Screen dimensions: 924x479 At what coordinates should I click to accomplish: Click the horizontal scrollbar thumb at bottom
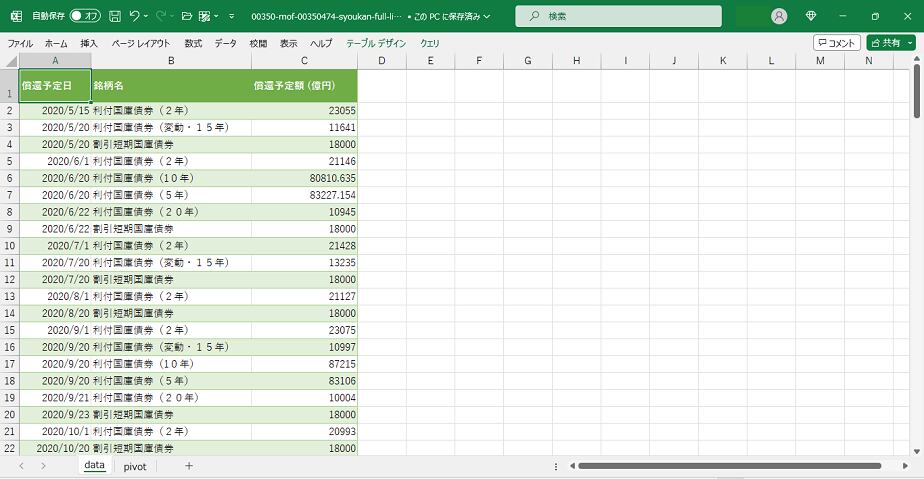click(x=730, y=466)
